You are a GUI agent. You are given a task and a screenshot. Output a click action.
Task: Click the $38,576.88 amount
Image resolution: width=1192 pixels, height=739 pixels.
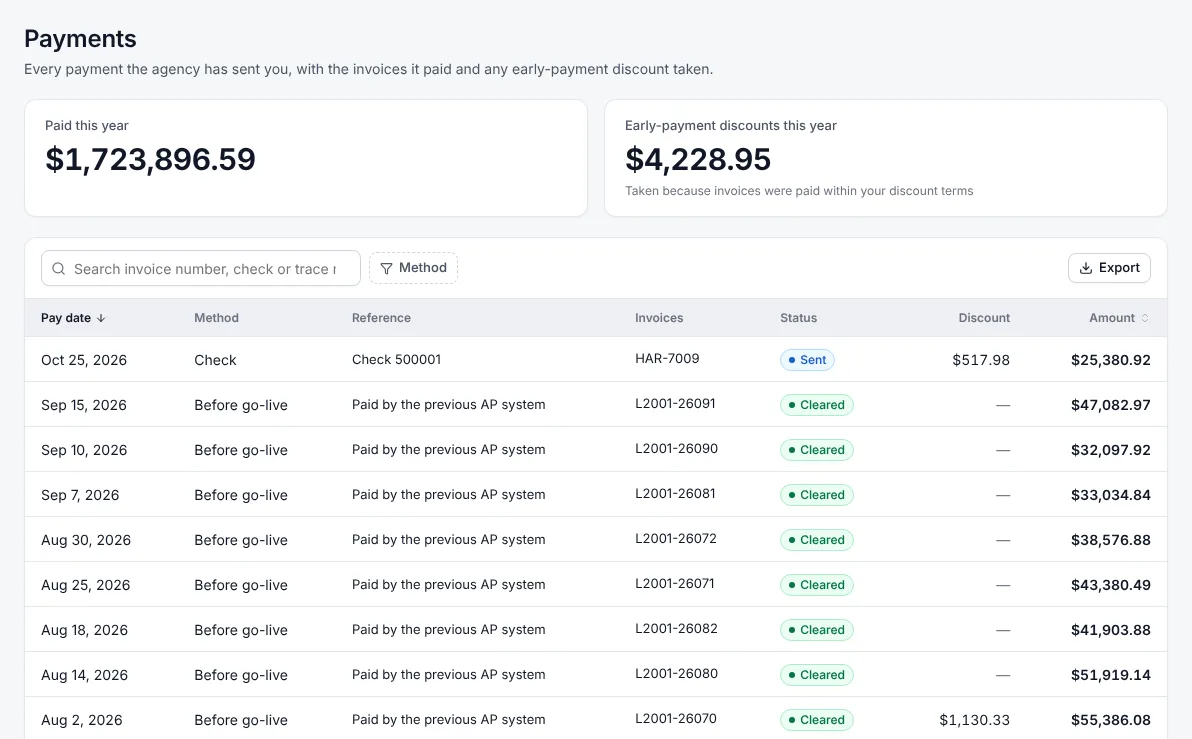[x=1111, y=539]
